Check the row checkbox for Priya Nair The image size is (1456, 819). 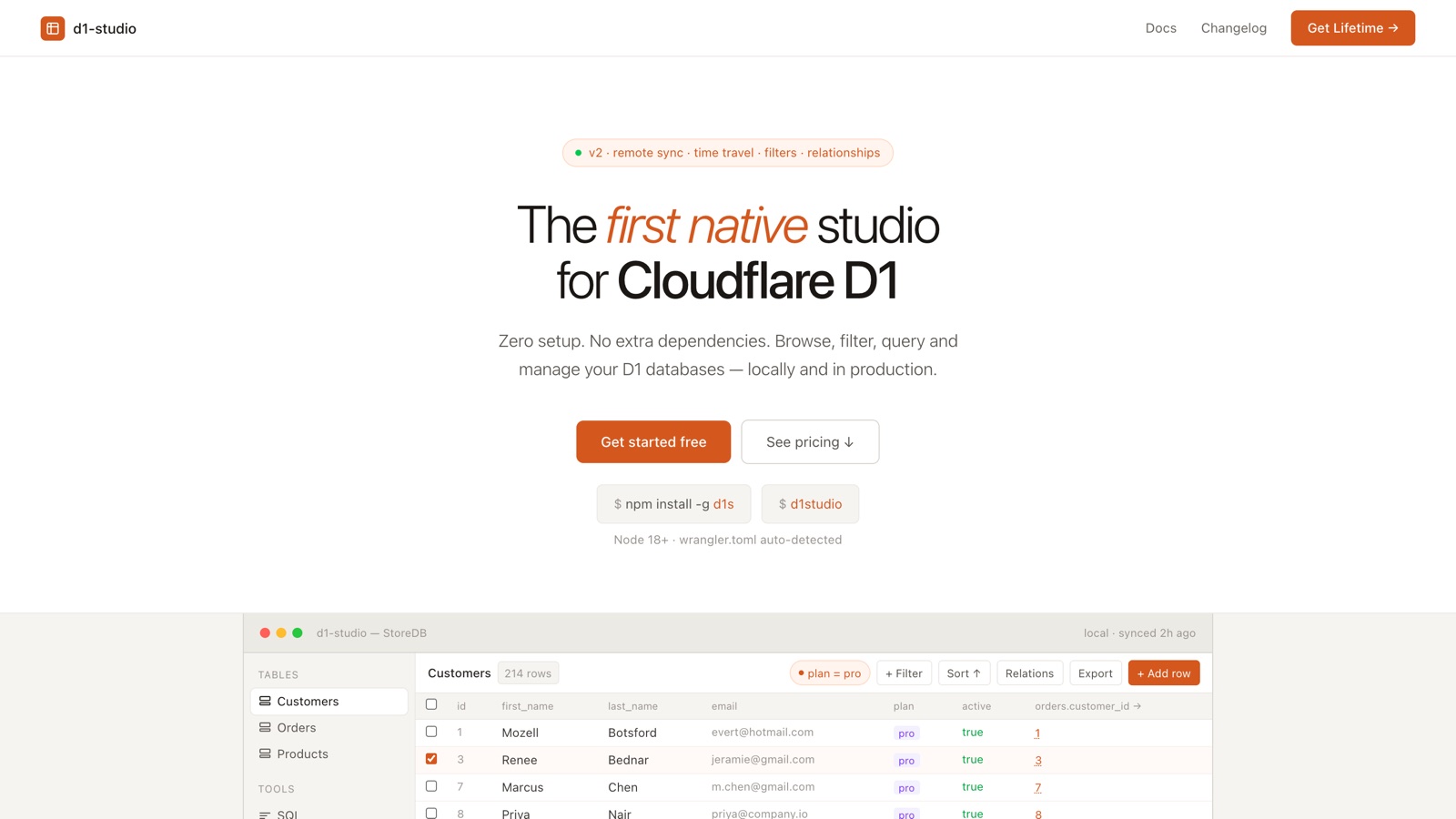click(x=431, y=813)
